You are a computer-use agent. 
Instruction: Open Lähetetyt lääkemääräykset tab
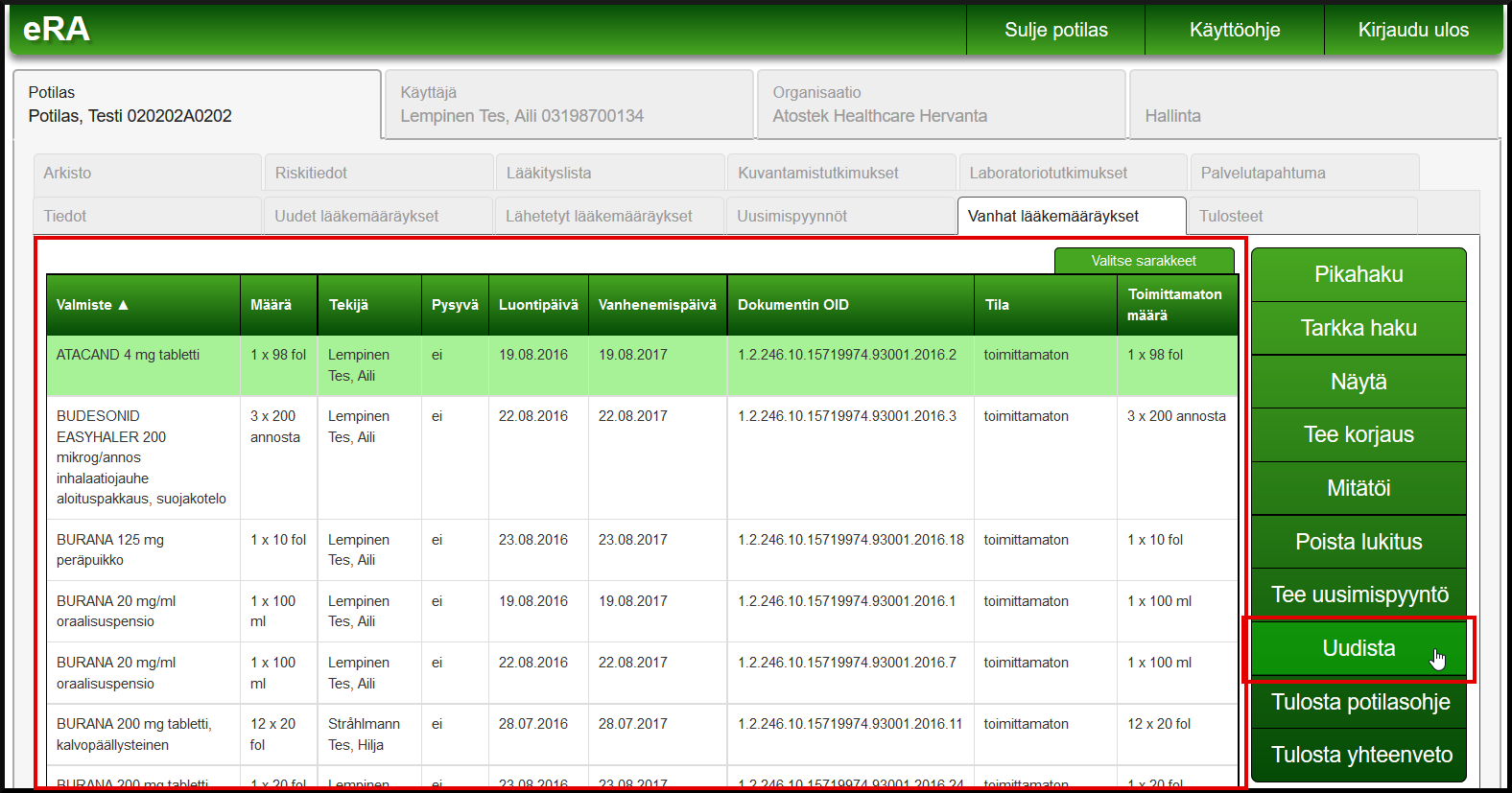pyautogui.click(x=610, y=216)
